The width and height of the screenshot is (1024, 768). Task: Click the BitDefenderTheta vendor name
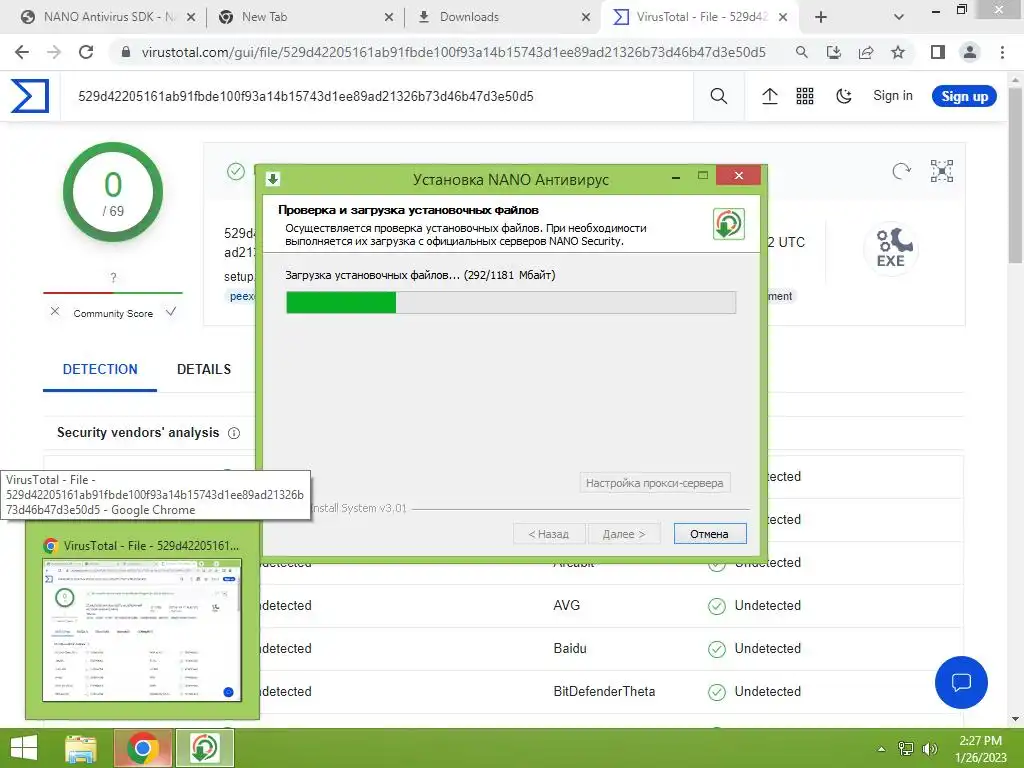pyautogui.click(x=604, y=692)
